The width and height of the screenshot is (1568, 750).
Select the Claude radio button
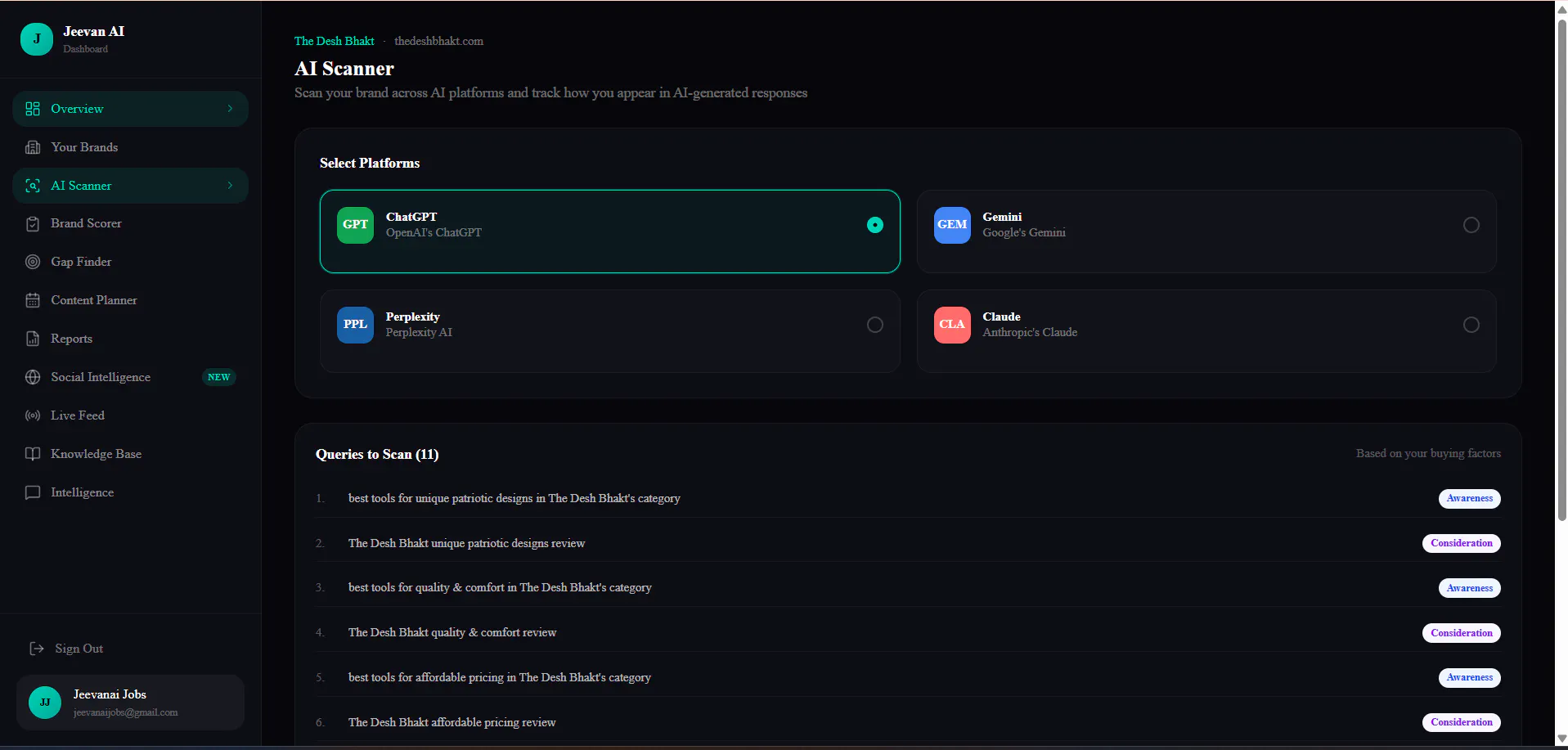click(1471, 325)
